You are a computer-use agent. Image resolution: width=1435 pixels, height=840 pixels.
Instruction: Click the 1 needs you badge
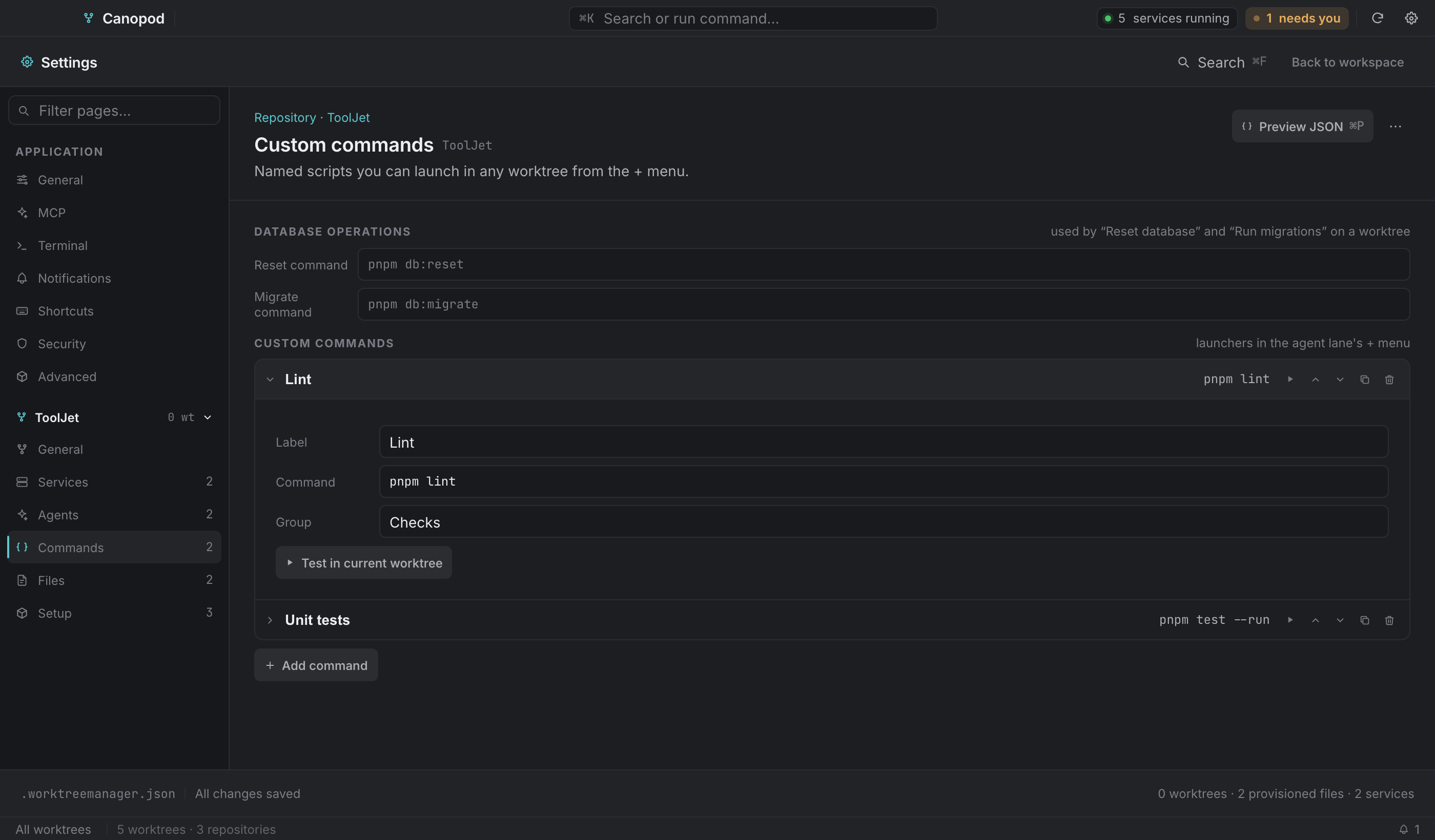1297,18
